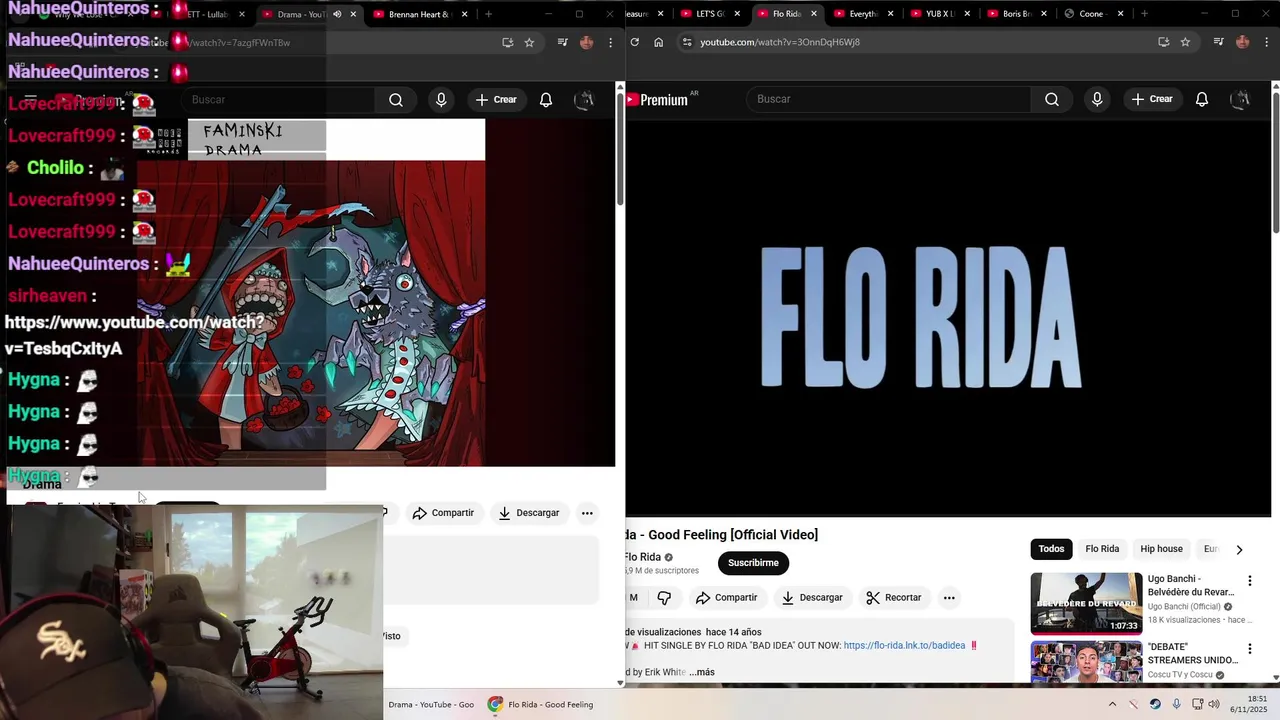Image resolution: width=1280 pixels, height=720 pixels.
Task: Open account avatar in right YouTube window
Action: point(1240,99)
